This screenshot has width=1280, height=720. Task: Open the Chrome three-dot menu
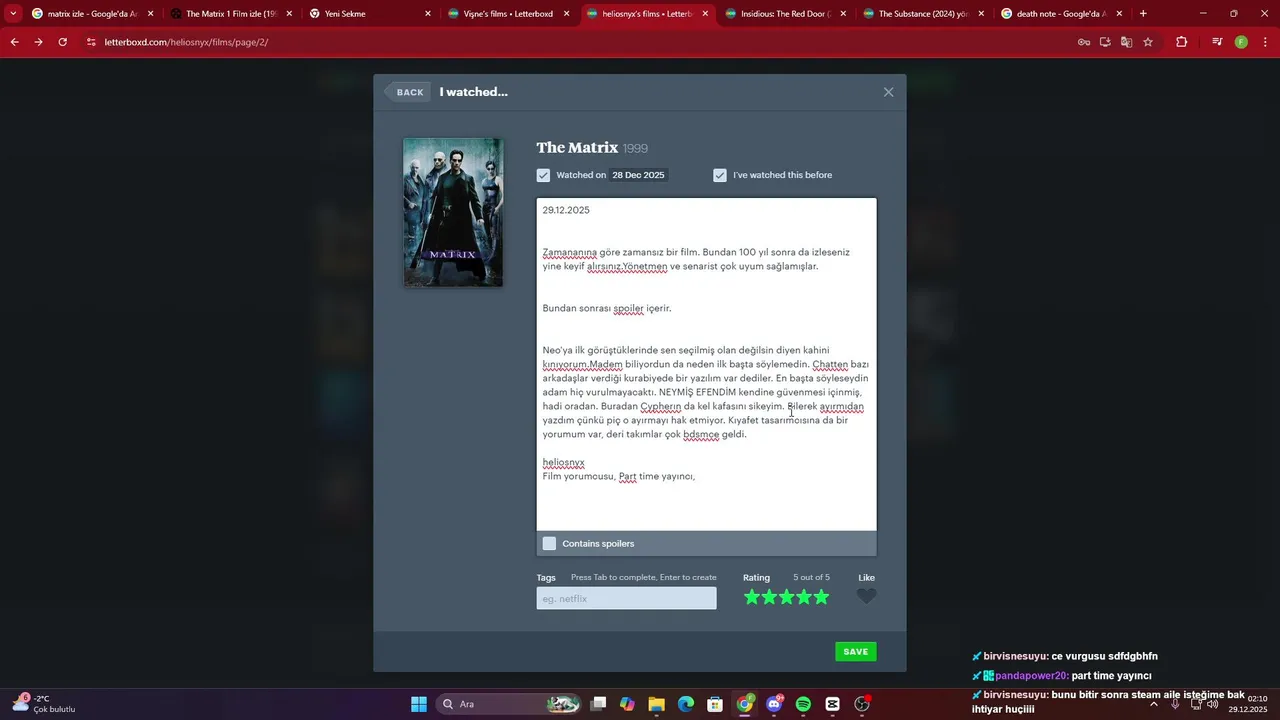click(x=1265, y=42)
